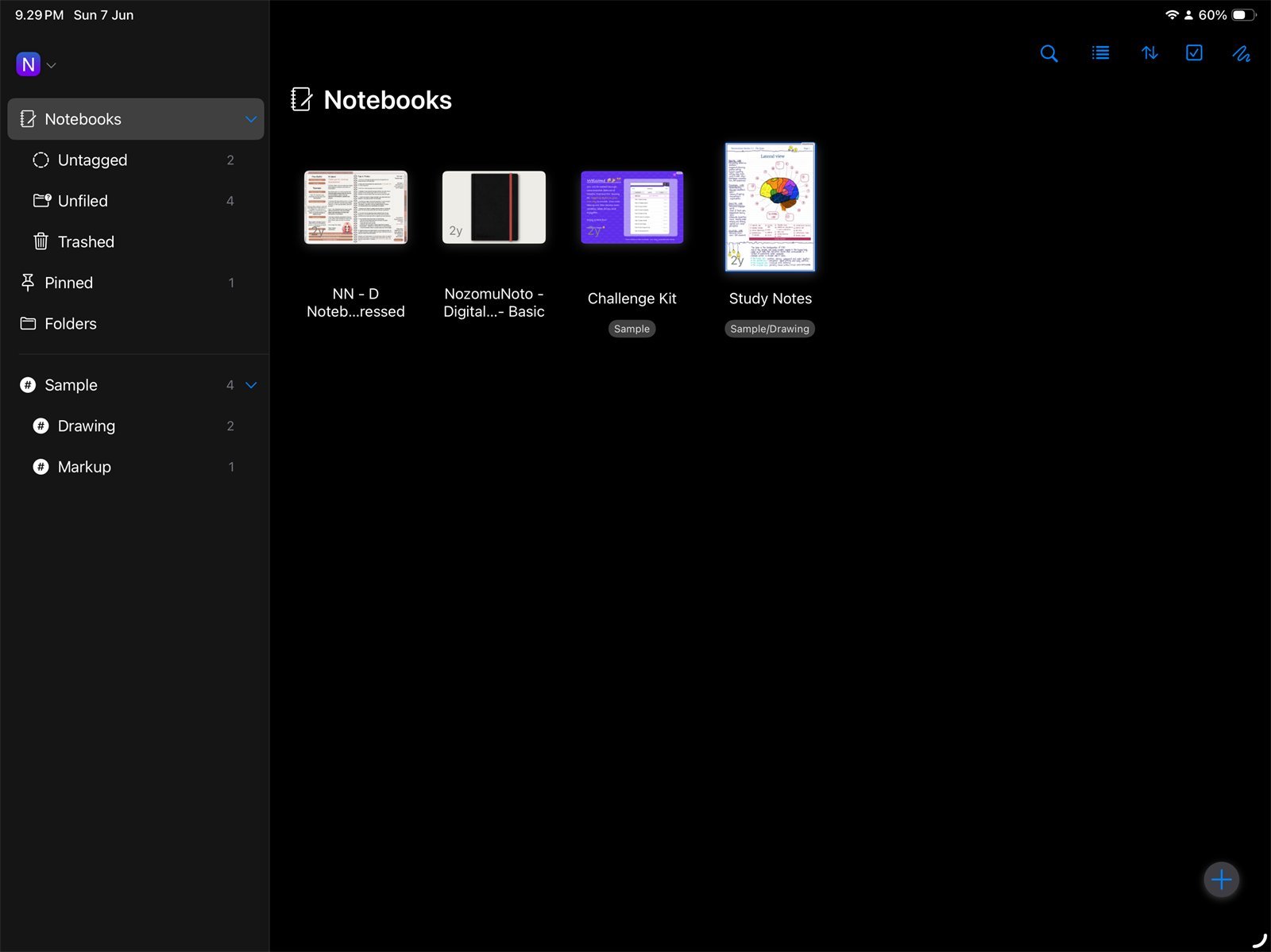Viewport: 1271px width, 952px height.
Task: Open the NN - D Notebook thumbnail
Action: (x=356, y=207)
